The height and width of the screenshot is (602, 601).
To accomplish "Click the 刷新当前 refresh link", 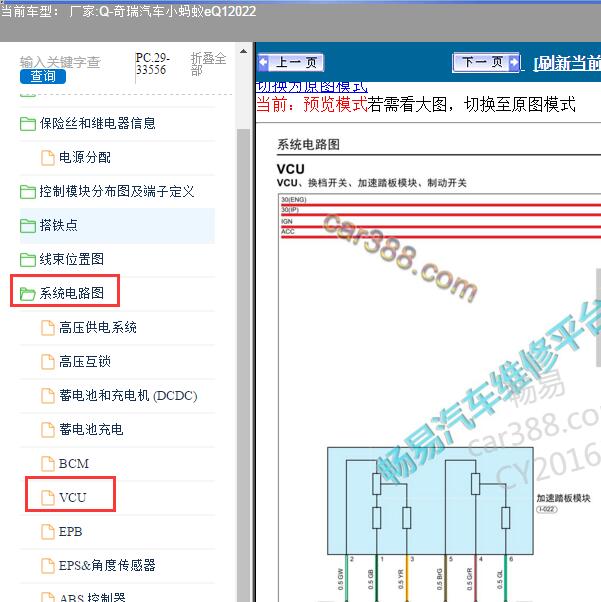I will tap(568, 63).
